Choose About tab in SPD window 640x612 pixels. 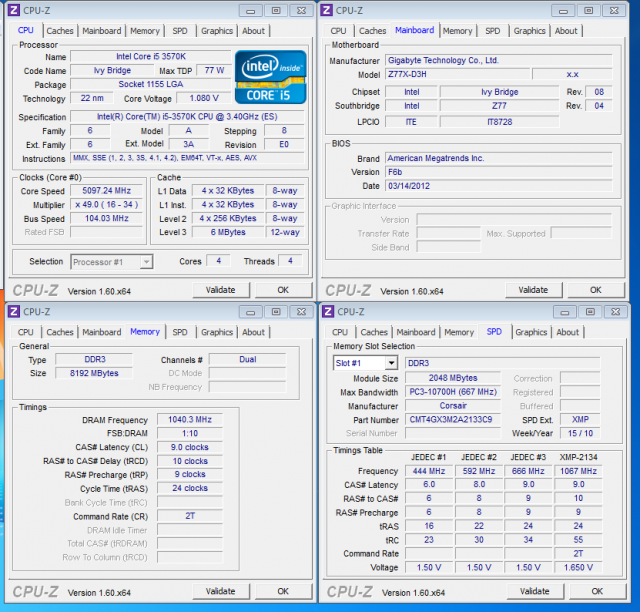click(x=568, y=332)
